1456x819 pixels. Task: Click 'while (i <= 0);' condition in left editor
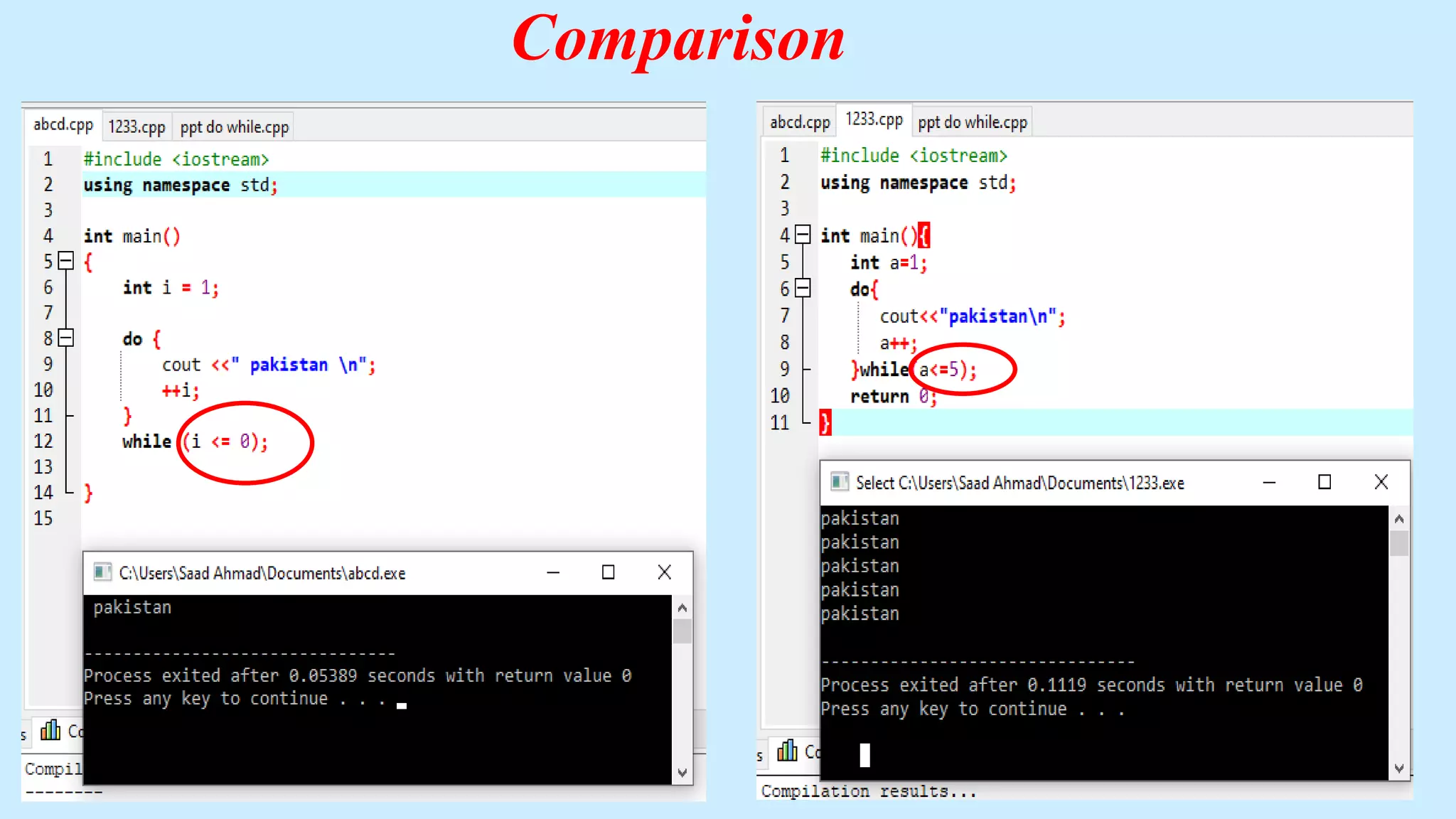click(196, 441)
